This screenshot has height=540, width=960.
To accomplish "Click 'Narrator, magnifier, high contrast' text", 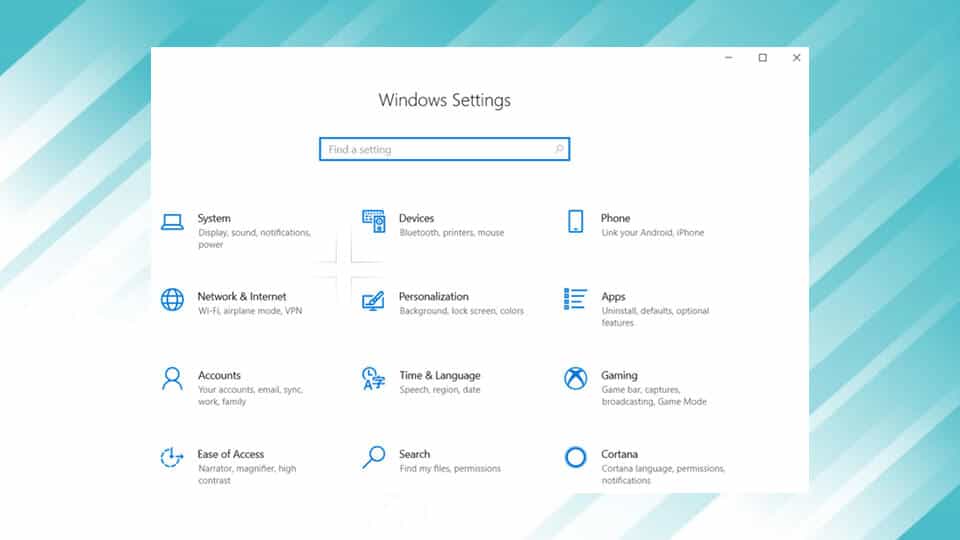I will (x=247, y=474).
